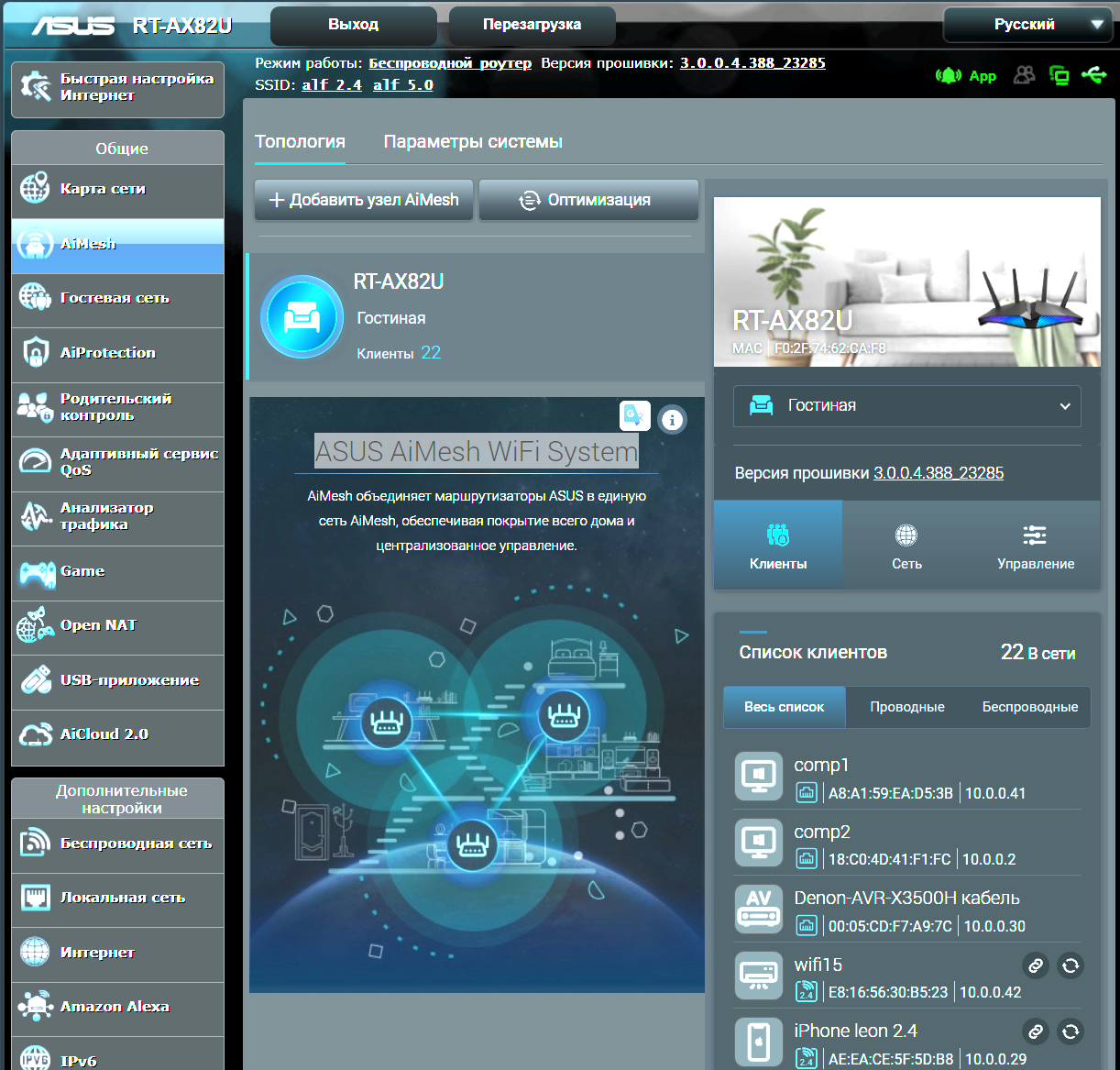Screen dimensions: 1120x1070
Task: Click the ASUS AiMesh WiFi System heading
Action: point(477,451)
